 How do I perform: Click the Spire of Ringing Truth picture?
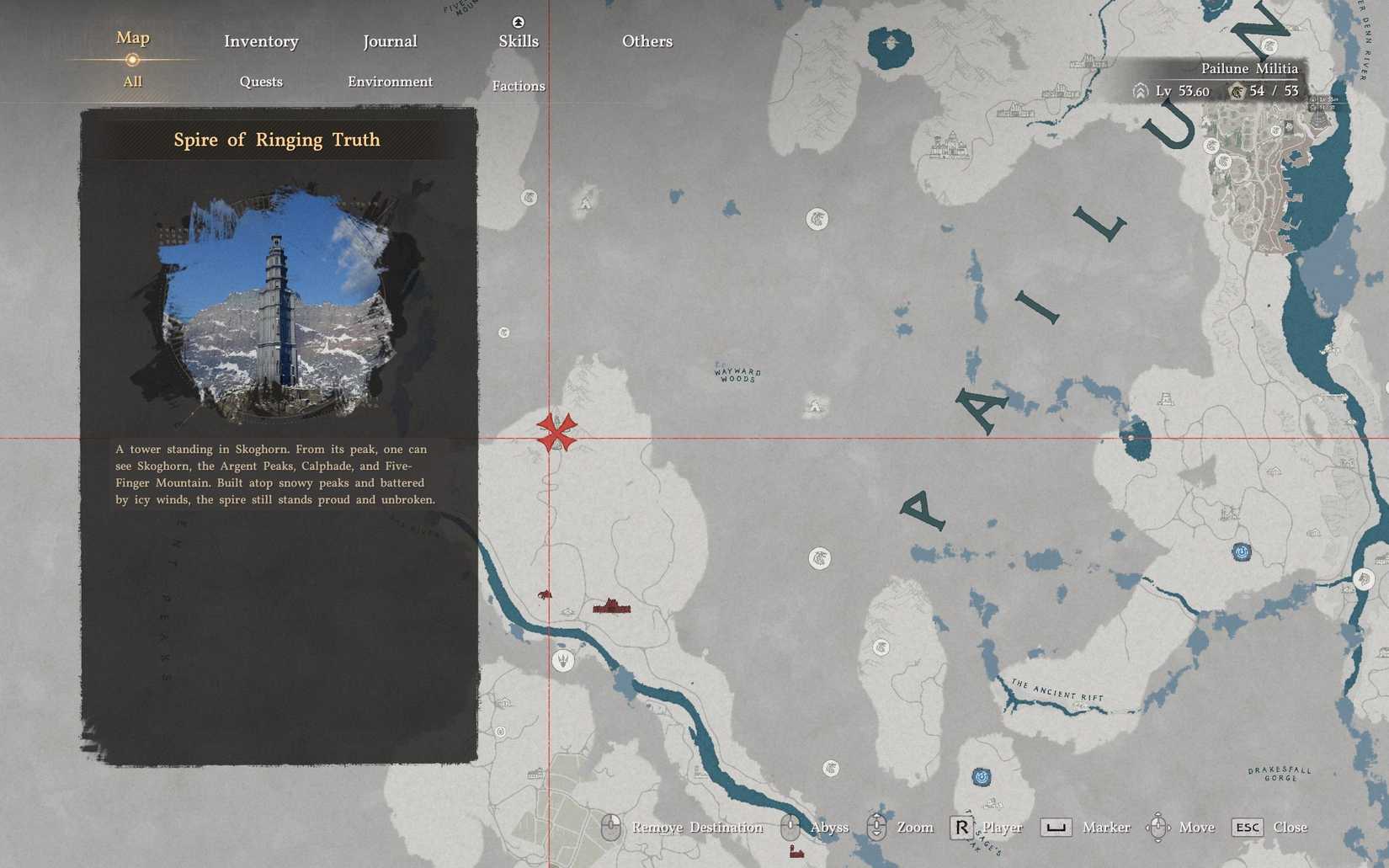276,309
